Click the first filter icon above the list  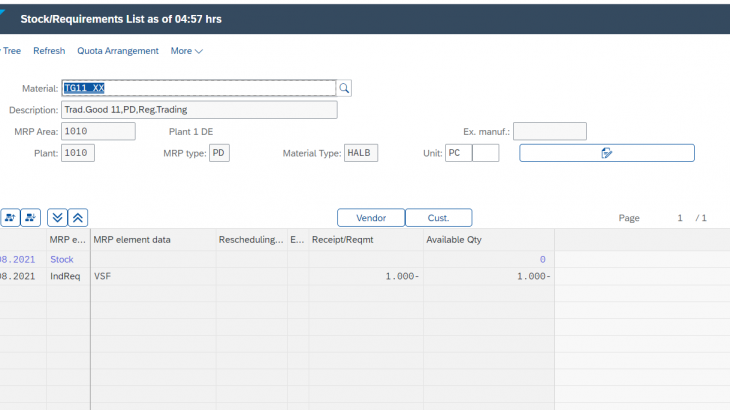pos(10,218)
